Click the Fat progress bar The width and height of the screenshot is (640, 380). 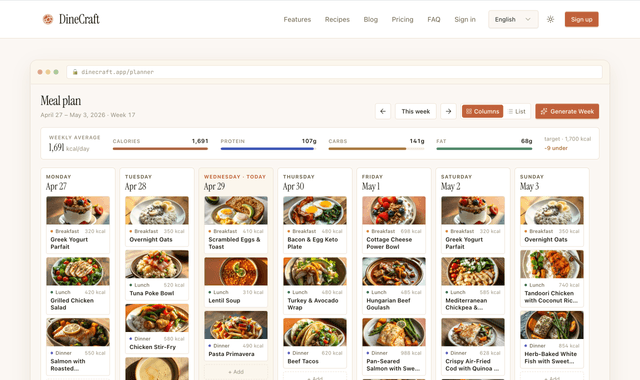tap(484, 149)
